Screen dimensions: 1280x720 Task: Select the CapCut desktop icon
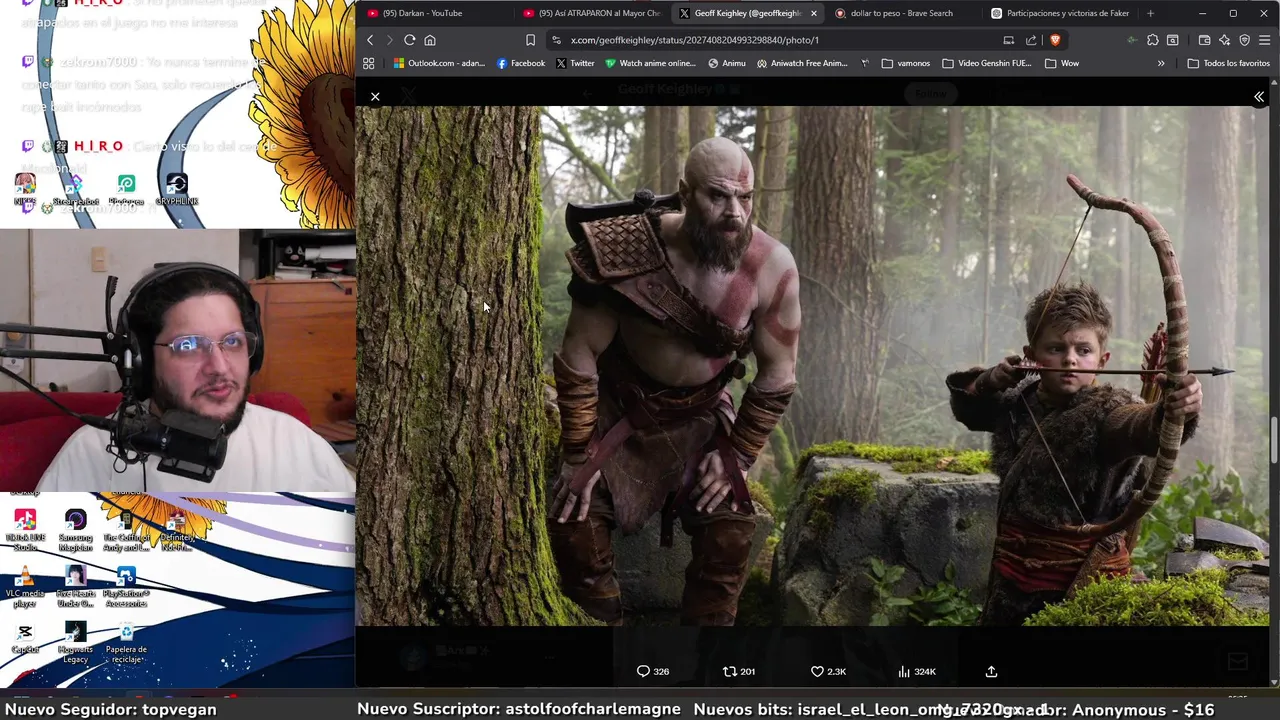[25, 639]
